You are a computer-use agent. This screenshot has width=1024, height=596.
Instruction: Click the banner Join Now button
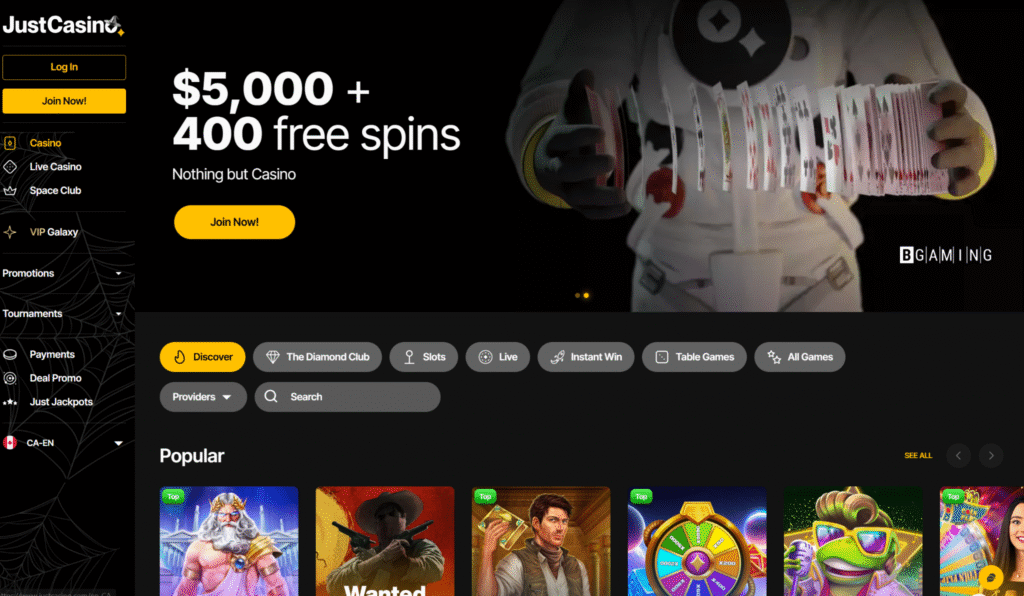(234, 222)
